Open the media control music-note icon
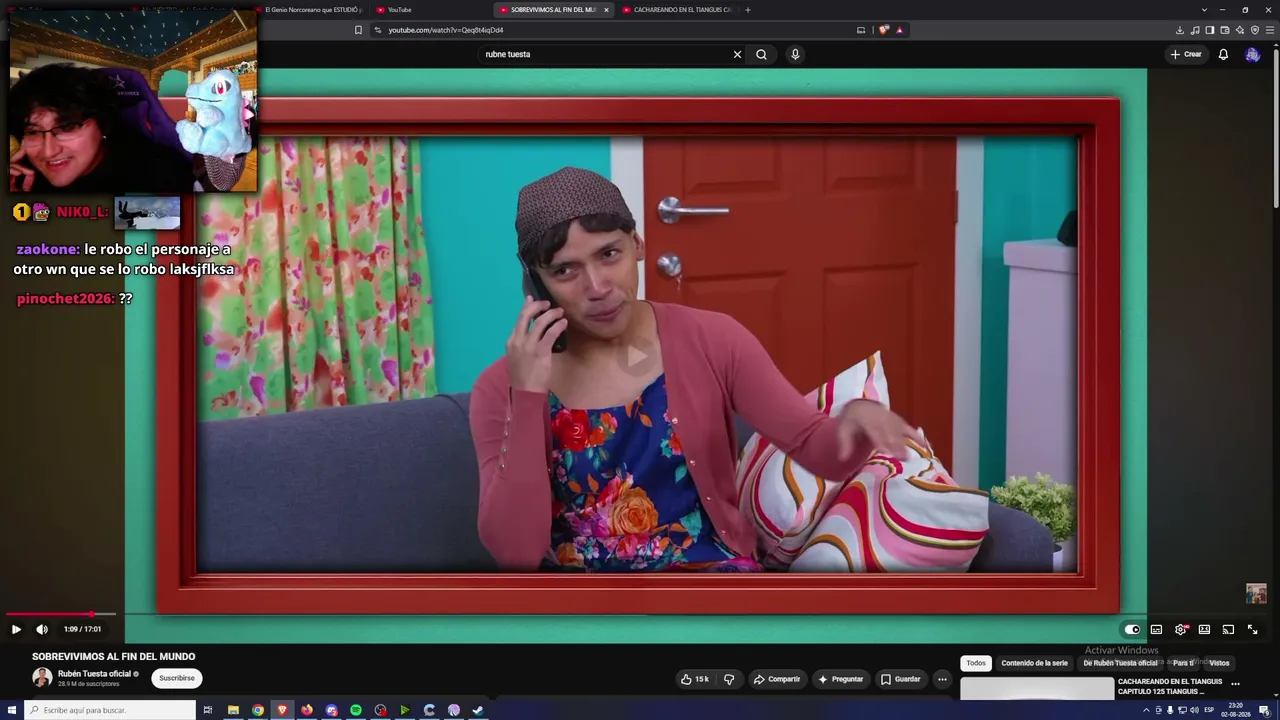The width and height of the screenshot is (1280, 720). coord(1195,30)
